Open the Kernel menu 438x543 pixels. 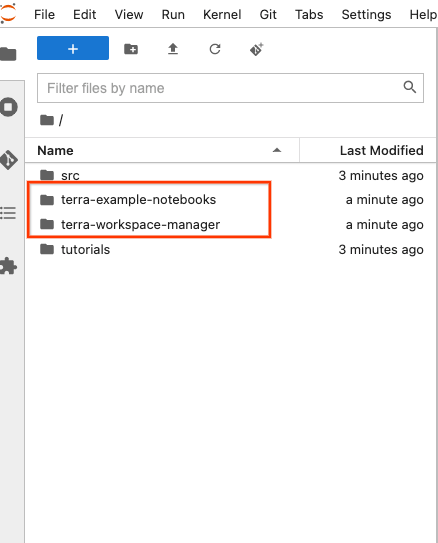(x=222, y=15)
